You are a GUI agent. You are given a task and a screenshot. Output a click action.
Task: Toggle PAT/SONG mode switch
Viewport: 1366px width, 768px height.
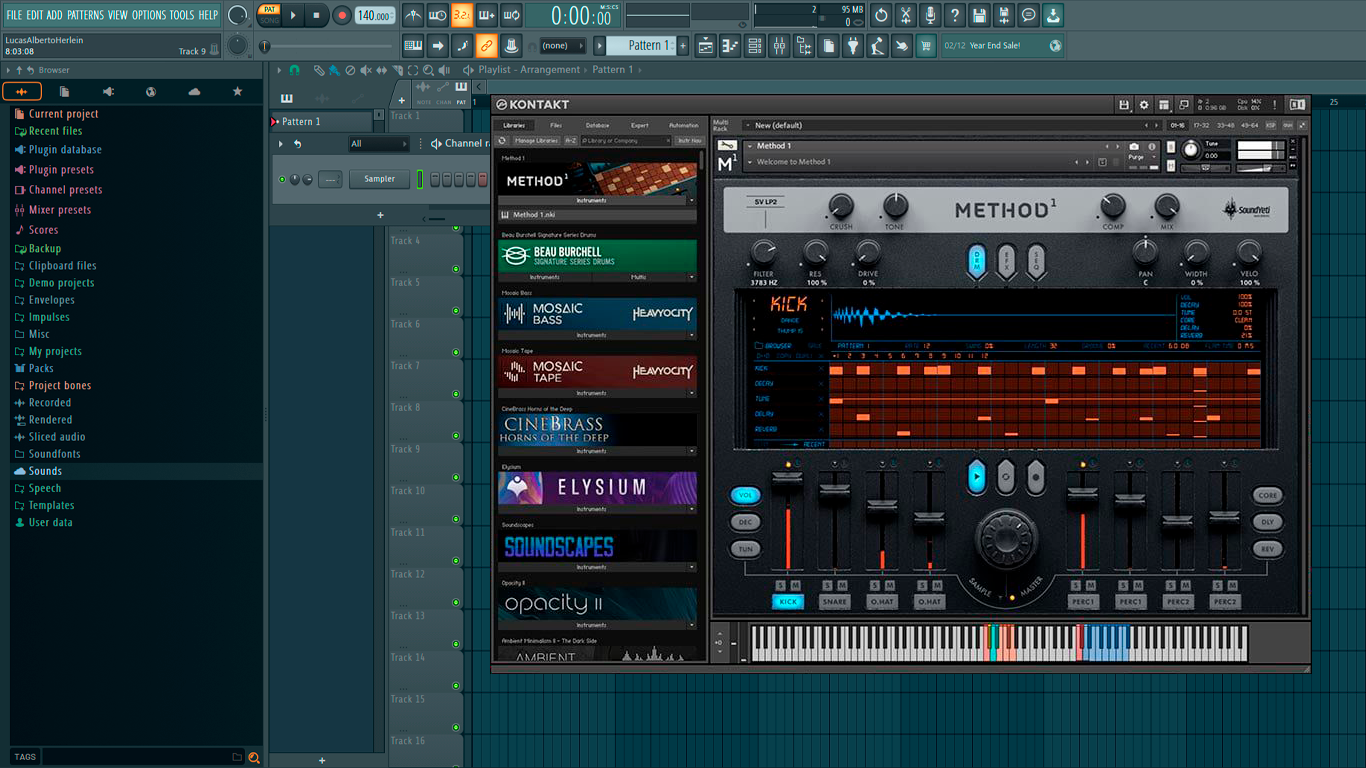click(x=269, y=15)
